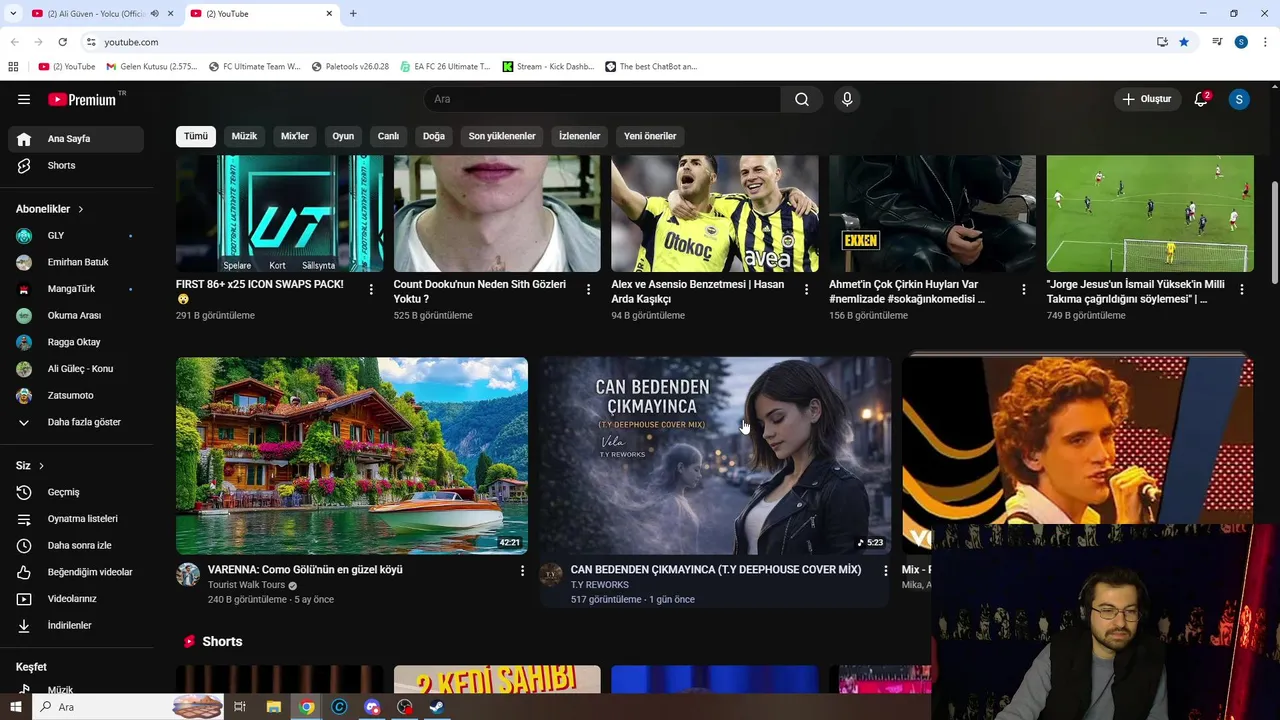Open Daha sonra izle list
The width and height of the screenshot is (1280, 720).
pyautogui.click(x=76, y=545)
